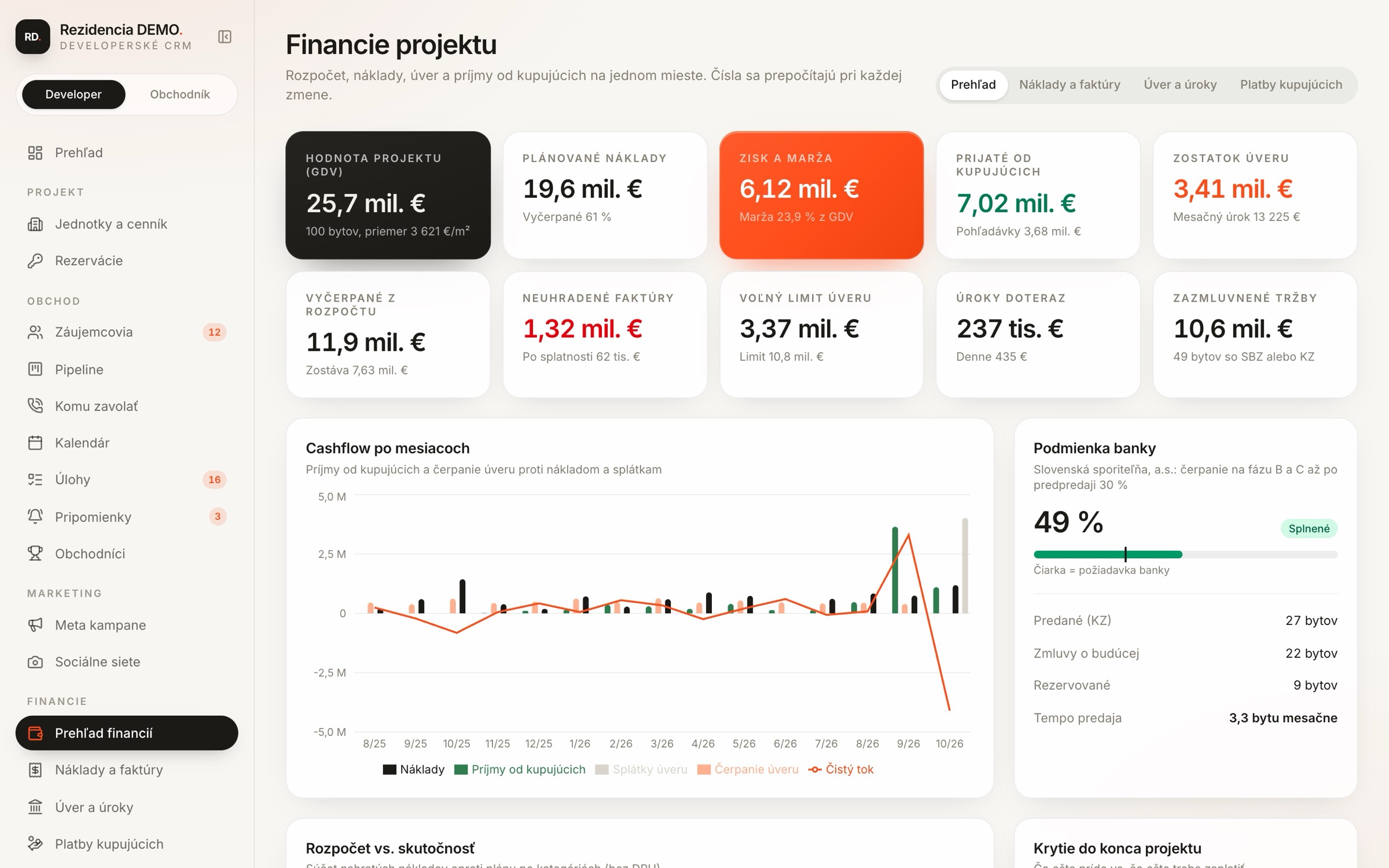Click the Zostatok úveru card
The height and width of the screenshot is (868, 1389).
1255,195
